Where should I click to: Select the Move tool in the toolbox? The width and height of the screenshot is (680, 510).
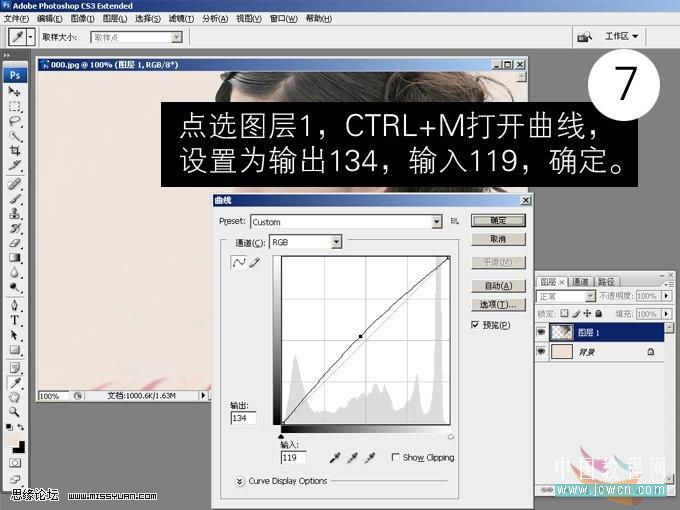point(15,92)
